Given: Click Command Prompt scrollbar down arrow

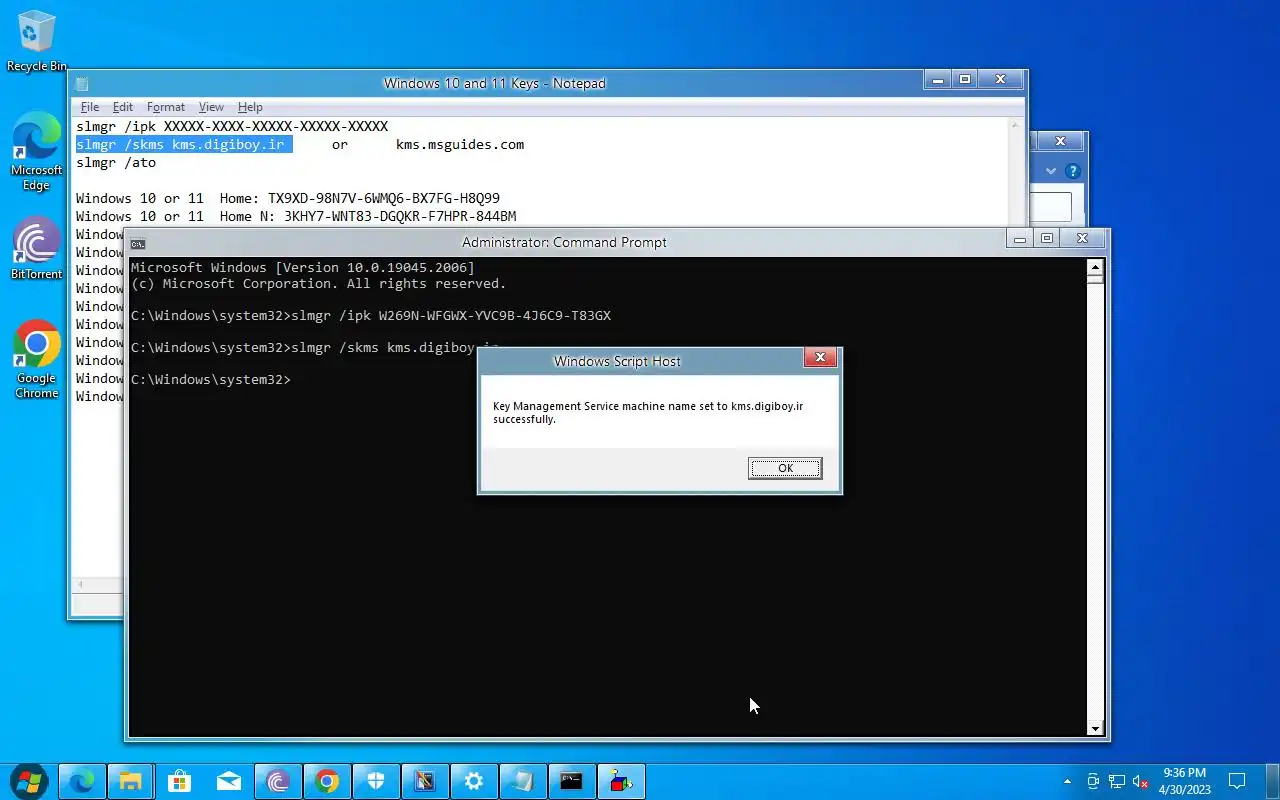Looking at the screenshot, I should point(1095,729).
